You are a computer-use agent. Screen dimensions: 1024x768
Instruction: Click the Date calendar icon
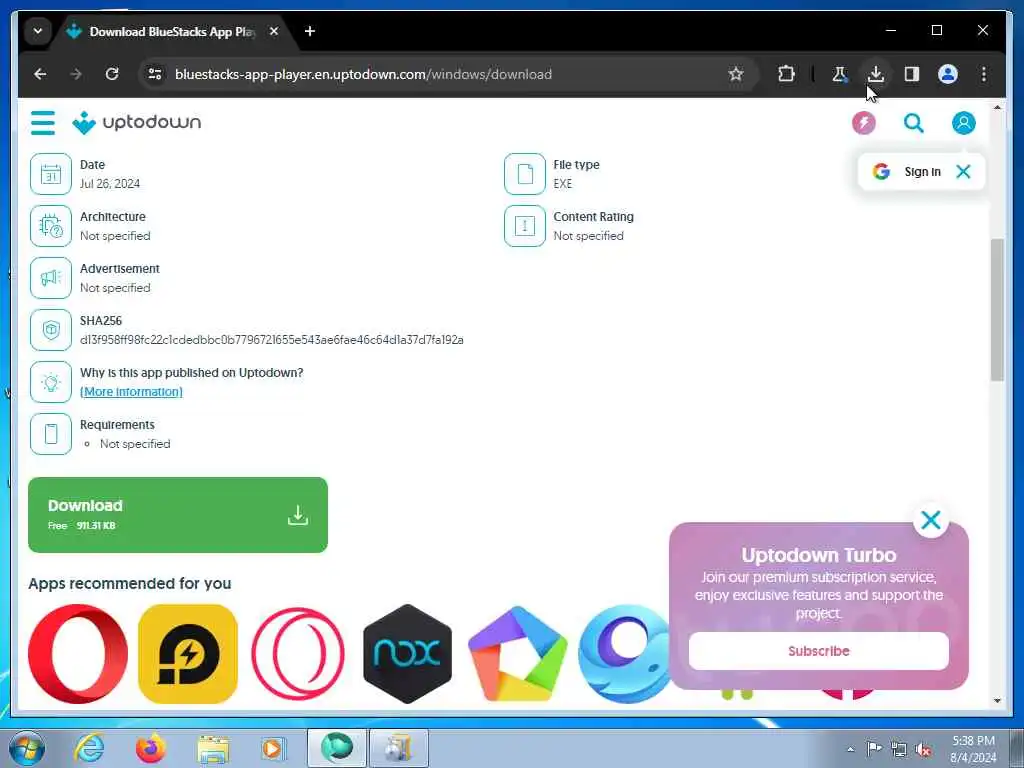(51, 174)
